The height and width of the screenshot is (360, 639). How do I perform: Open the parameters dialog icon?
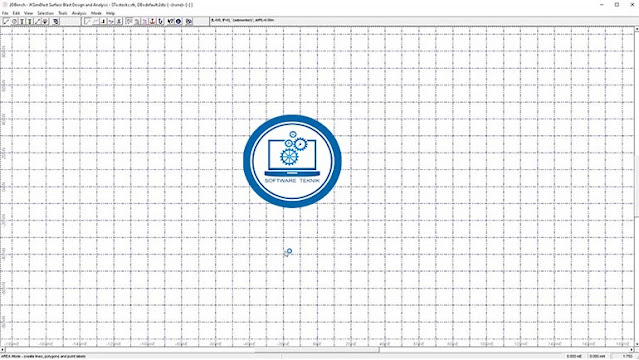[56, 21]
